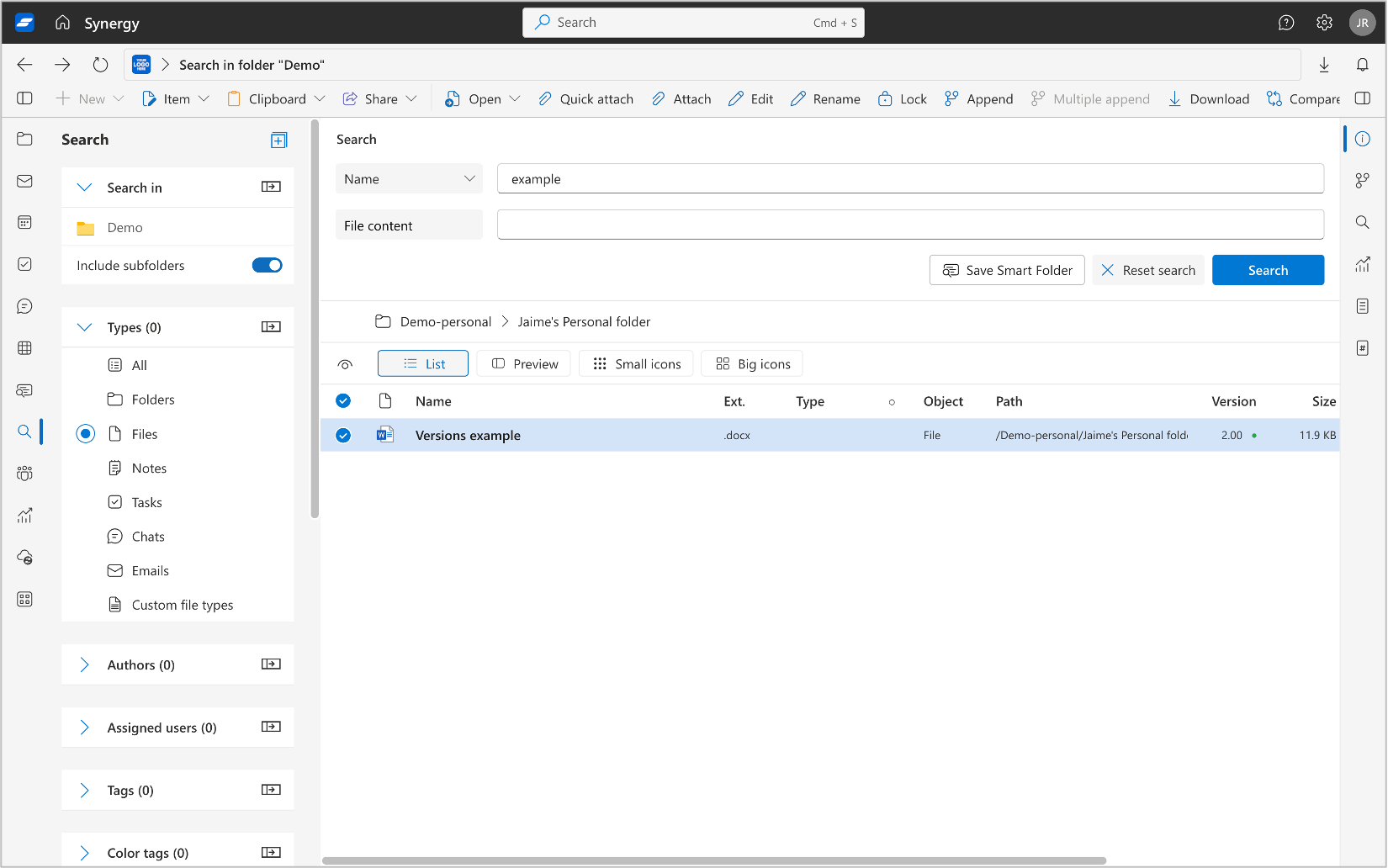Click the top Search bar
1388x868 pixels.
tap(693, 23)
